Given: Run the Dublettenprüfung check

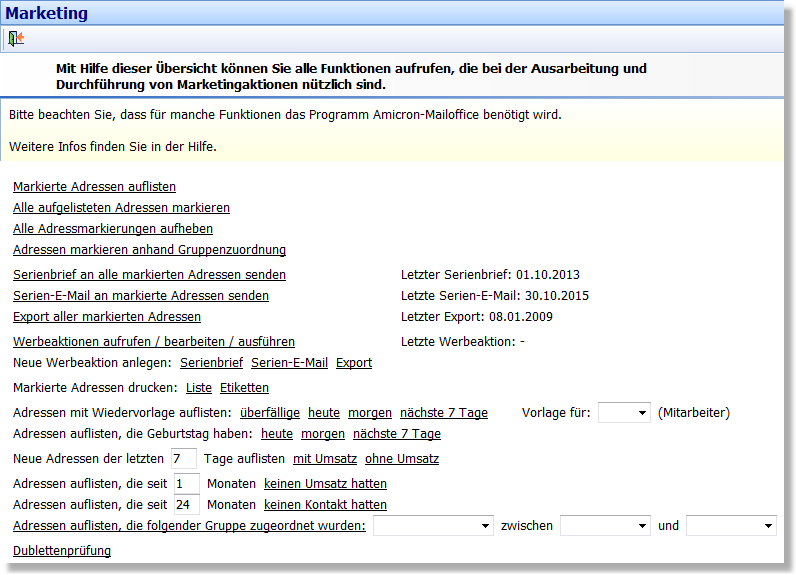Looking at the screenshot, I should 62,551.
